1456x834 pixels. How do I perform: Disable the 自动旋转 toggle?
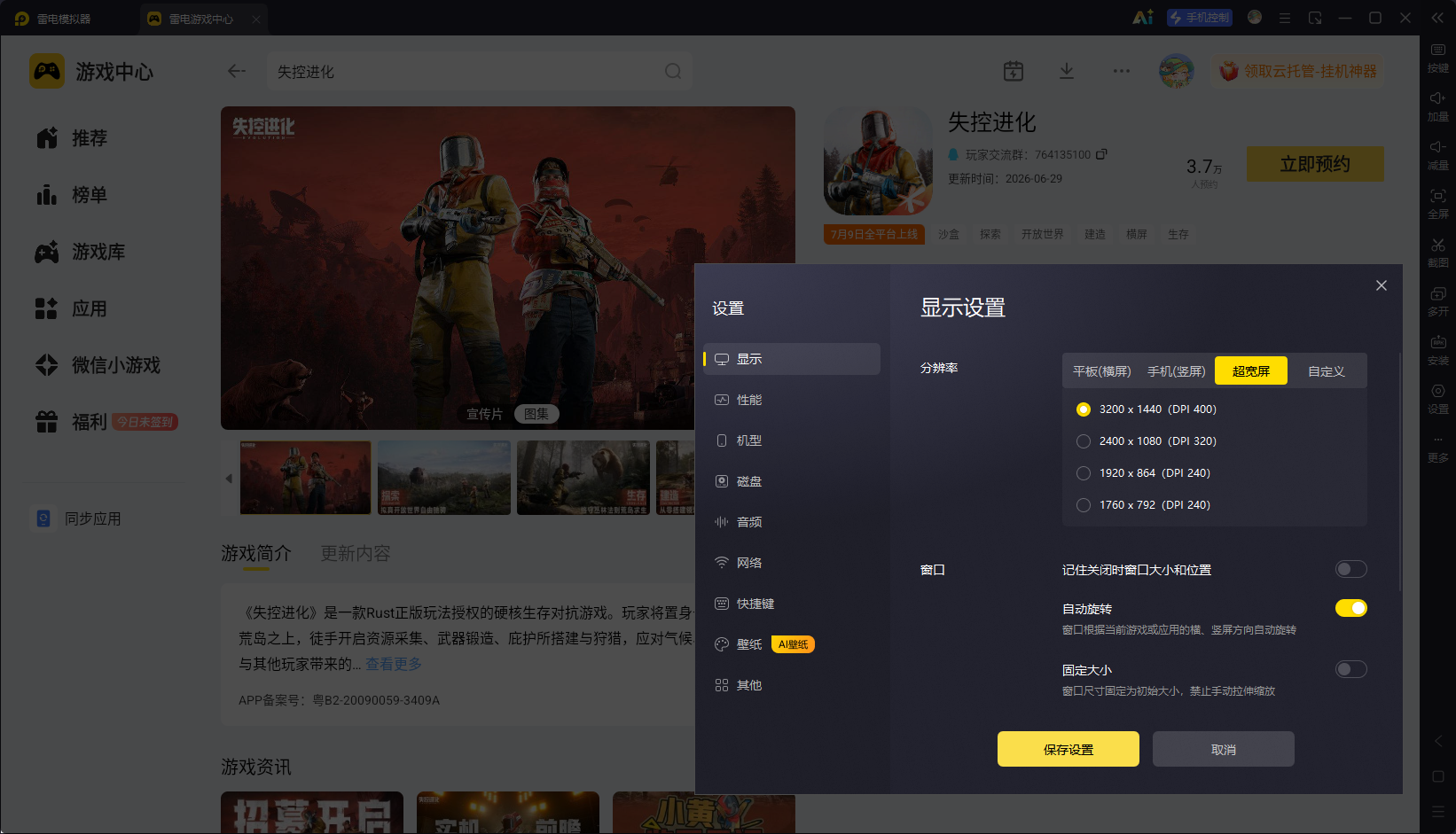(x=1350, y=608)
